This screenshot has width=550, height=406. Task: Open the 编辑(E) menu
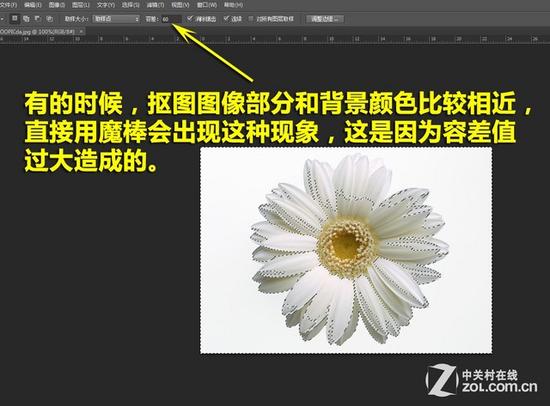(33, 5)
